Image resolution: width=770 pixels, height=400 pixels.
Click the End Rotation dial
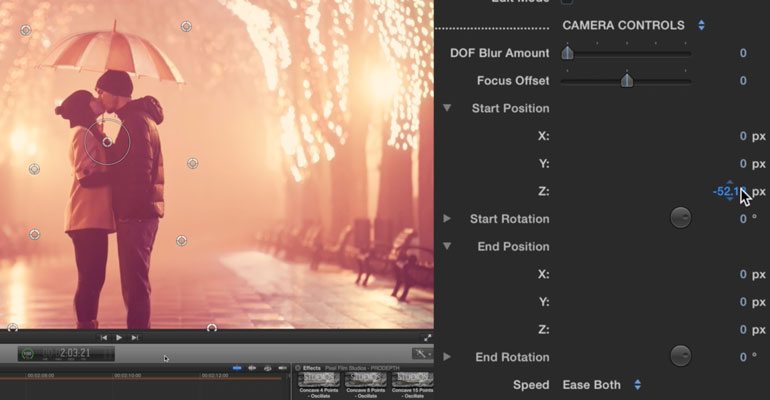coord(681,356)
